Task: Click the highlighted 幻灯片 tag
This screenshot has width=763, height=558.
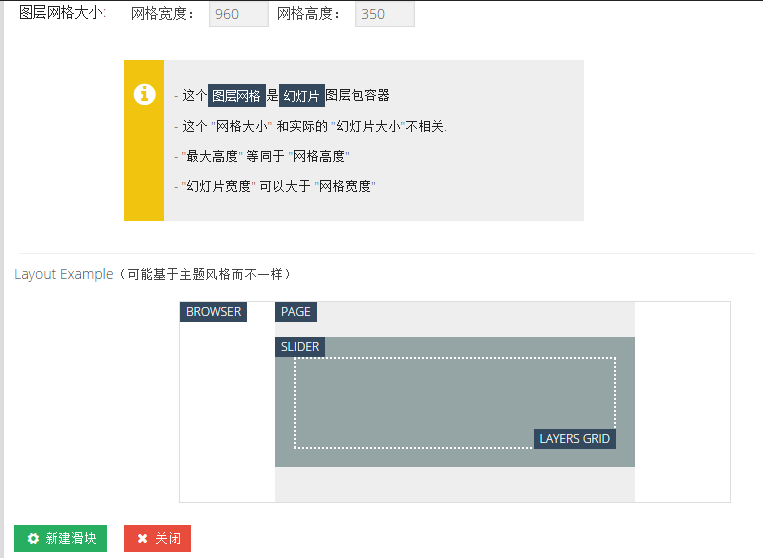Action: coord(301,96)
